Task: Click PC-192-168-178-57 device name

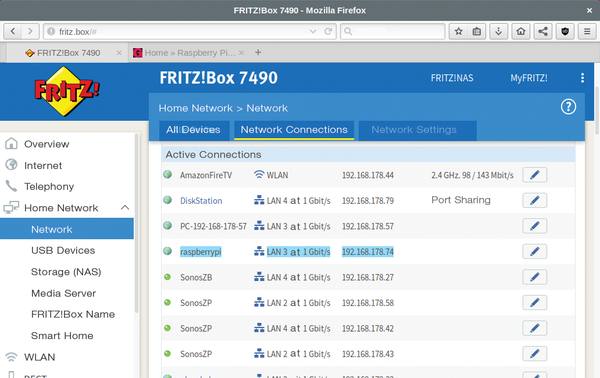Action: coord(213,226)
